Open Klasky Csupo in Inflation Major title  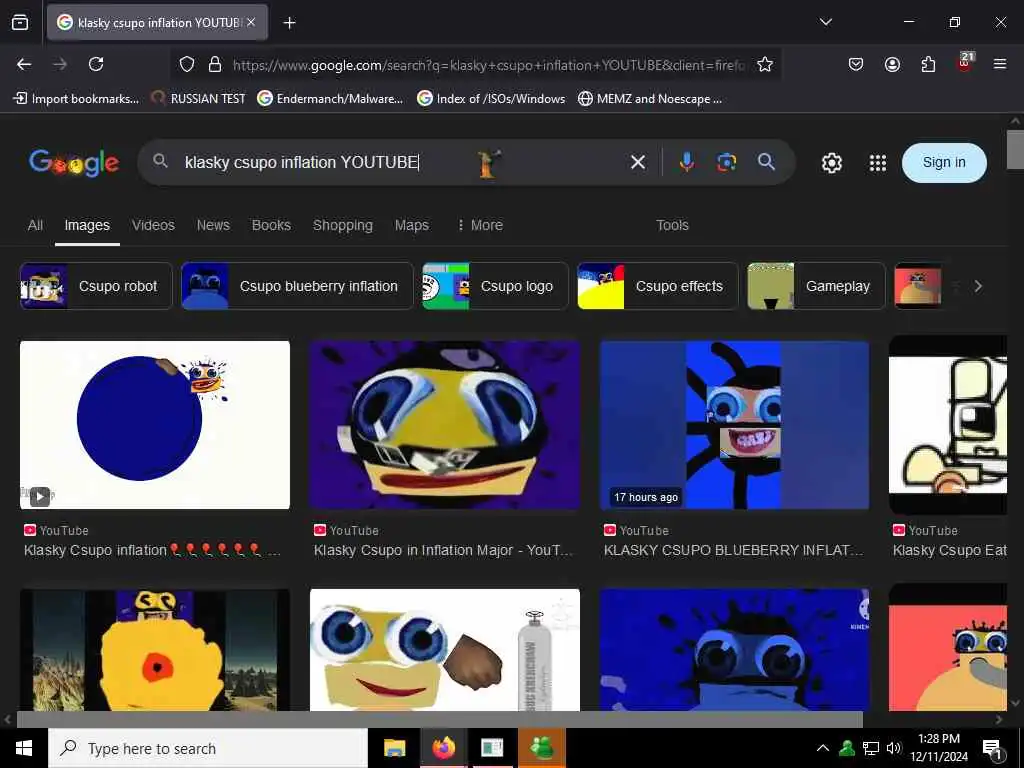click(443, 551)
